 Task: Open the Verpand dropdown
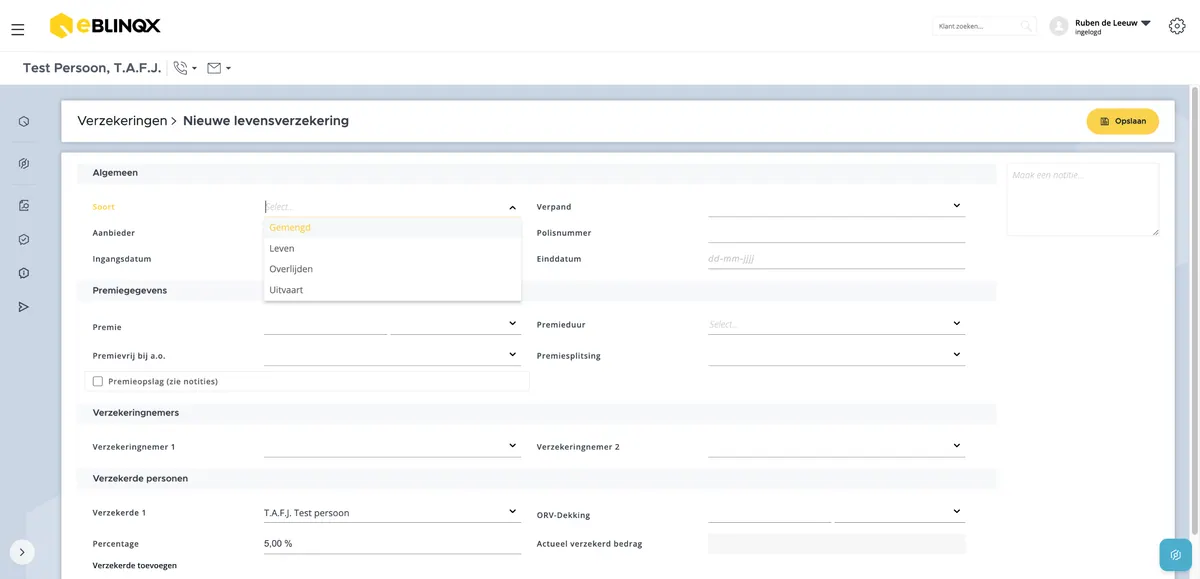pos(836,206)
